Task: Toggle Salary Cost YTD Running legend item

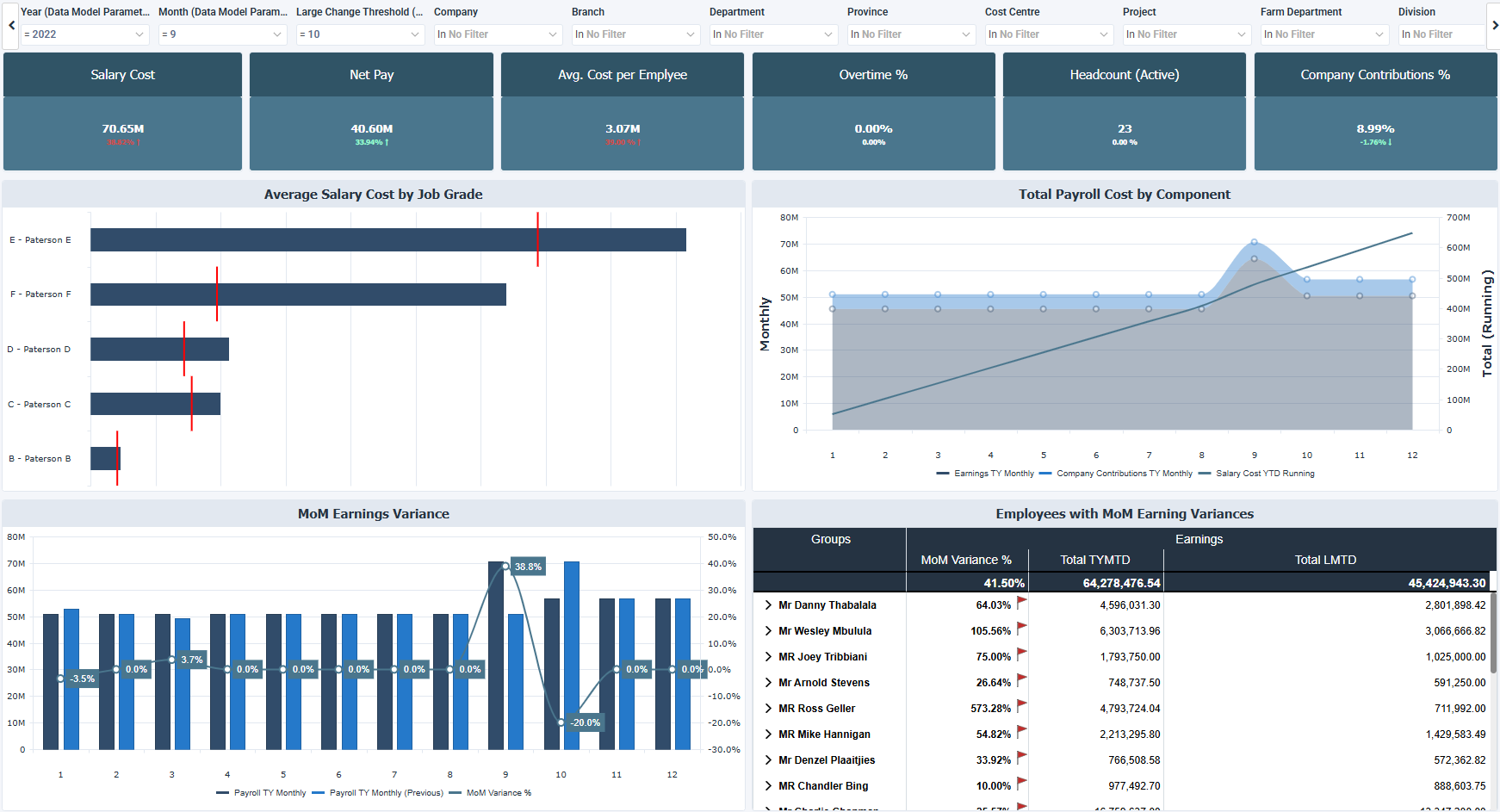Action: tap(1256, 474)
